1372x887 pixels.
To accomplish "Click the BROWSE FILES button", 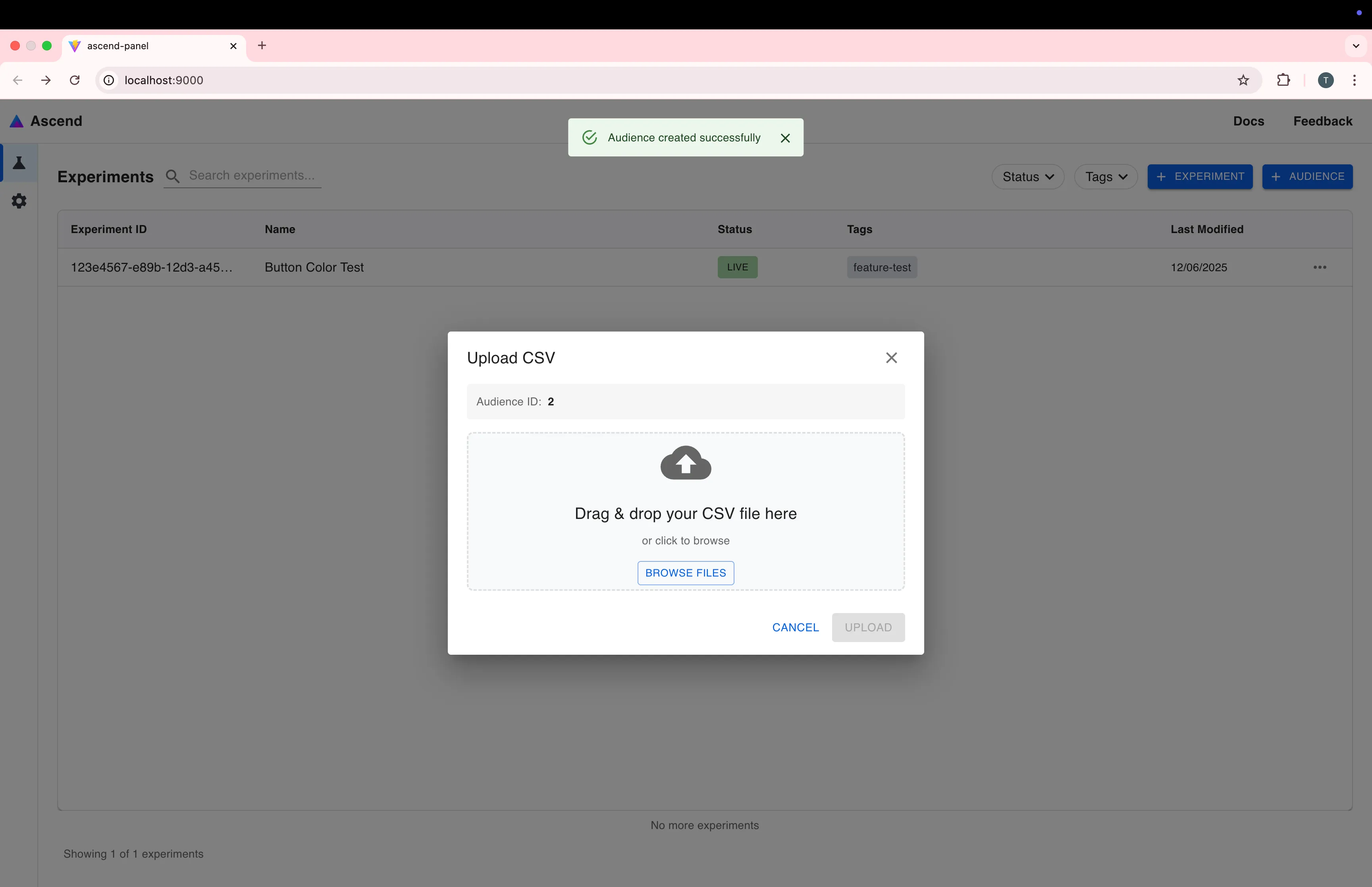I will tap(684, 573).
